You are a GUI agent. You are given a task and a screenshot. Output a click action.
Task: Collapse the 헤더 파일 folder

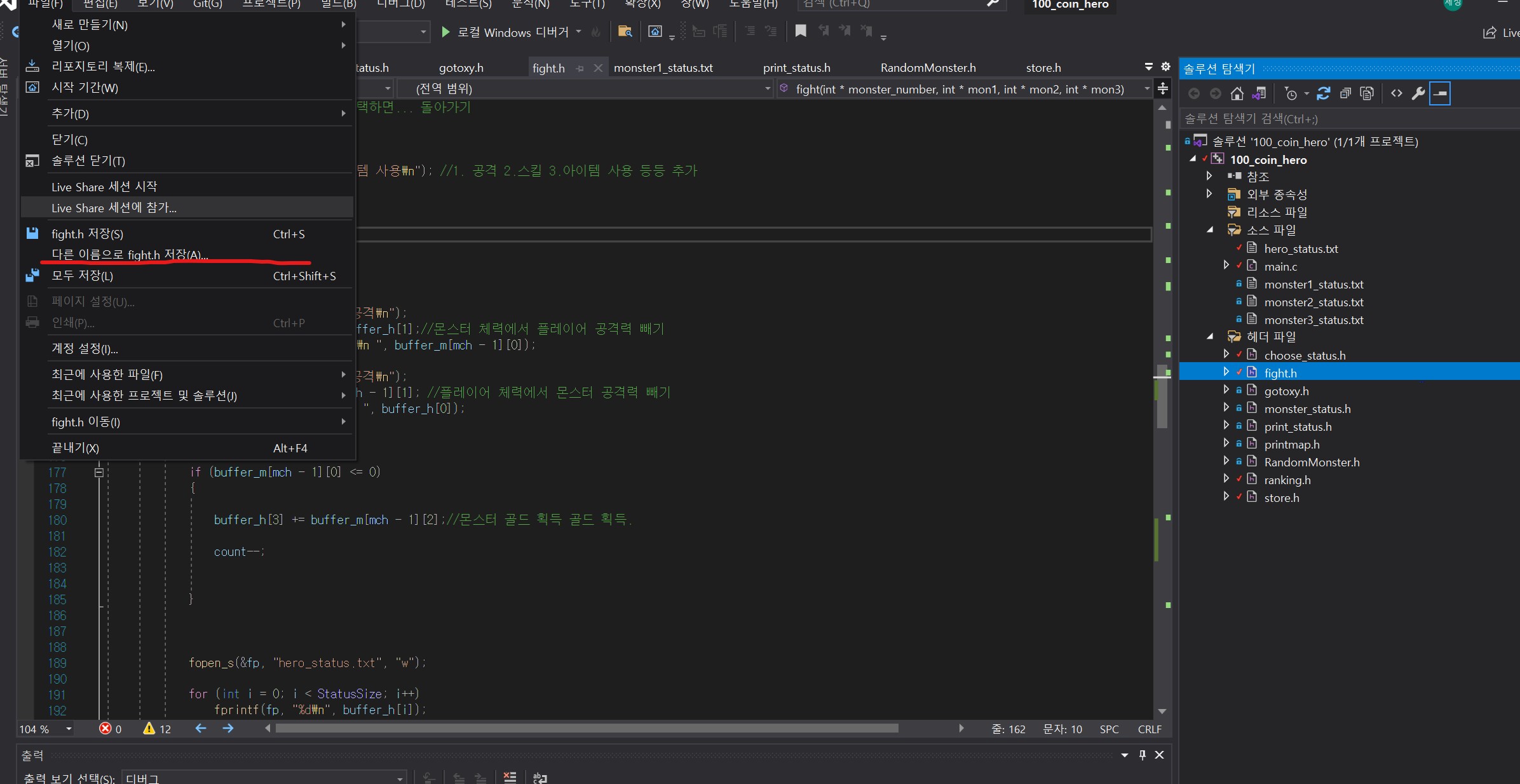pyautogui.click(x=1211, y=337)
